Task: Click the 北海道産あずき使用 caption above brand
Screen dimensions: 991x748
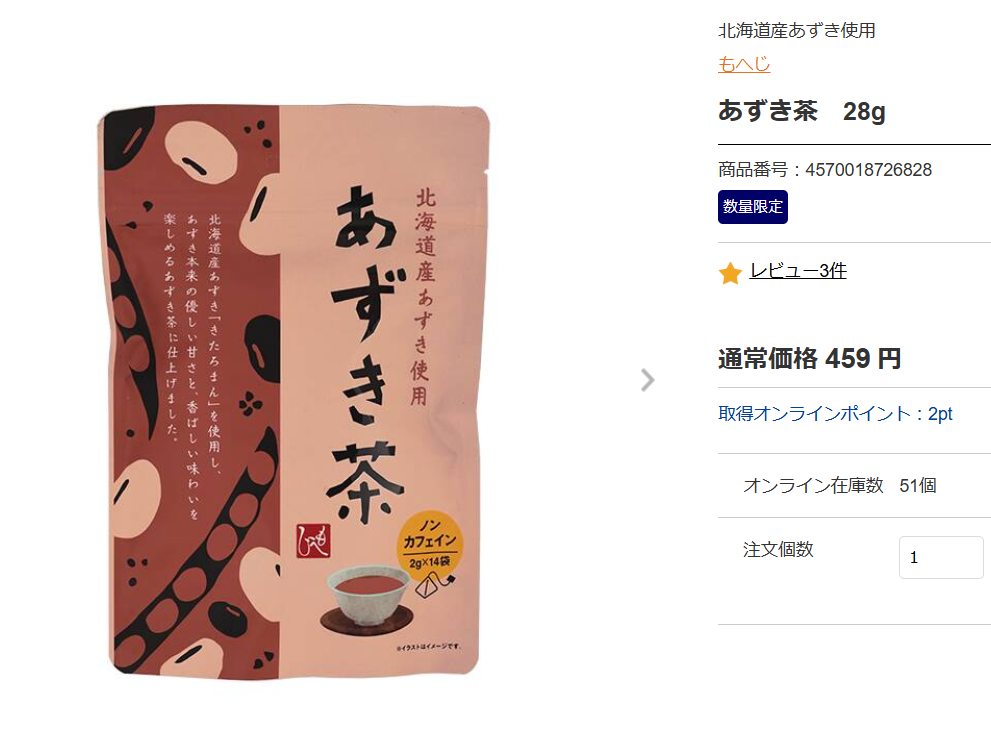Action: 796,30
